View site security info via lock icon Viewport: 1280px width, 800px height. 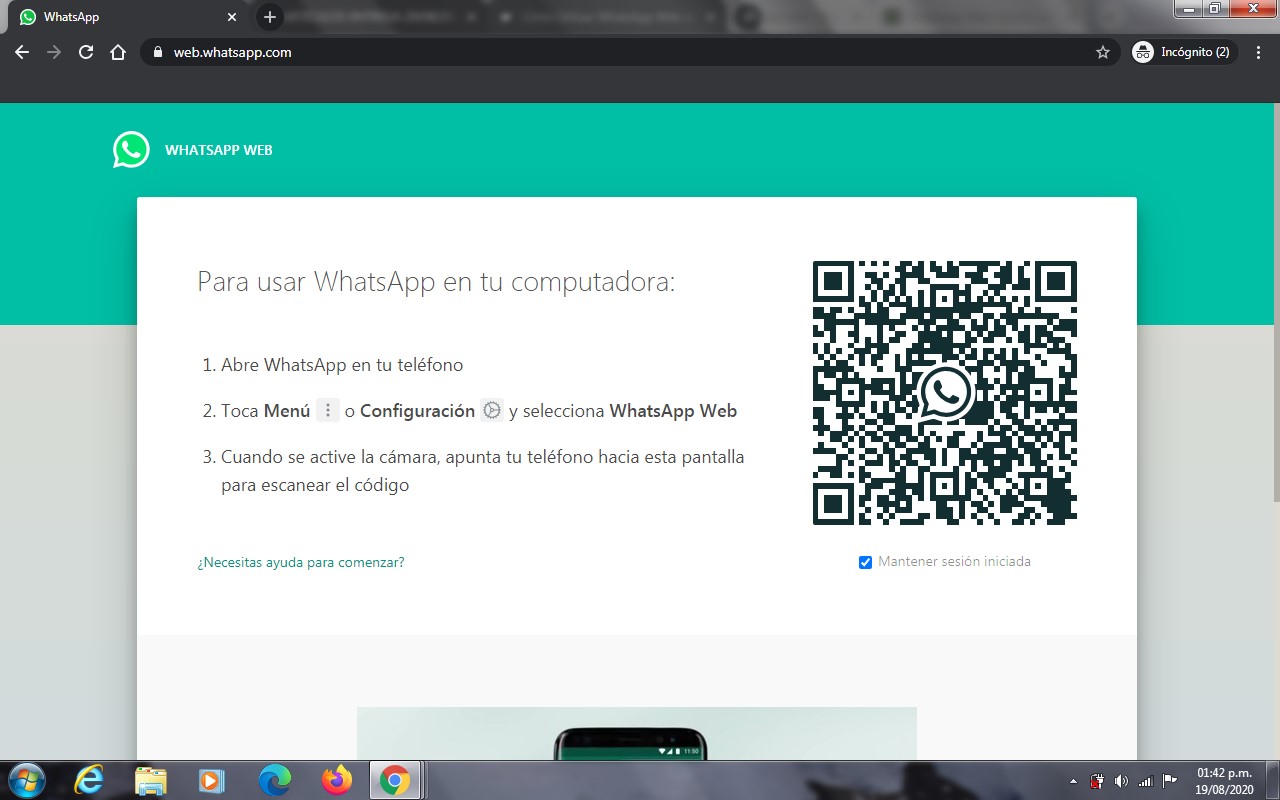[157, 52]
